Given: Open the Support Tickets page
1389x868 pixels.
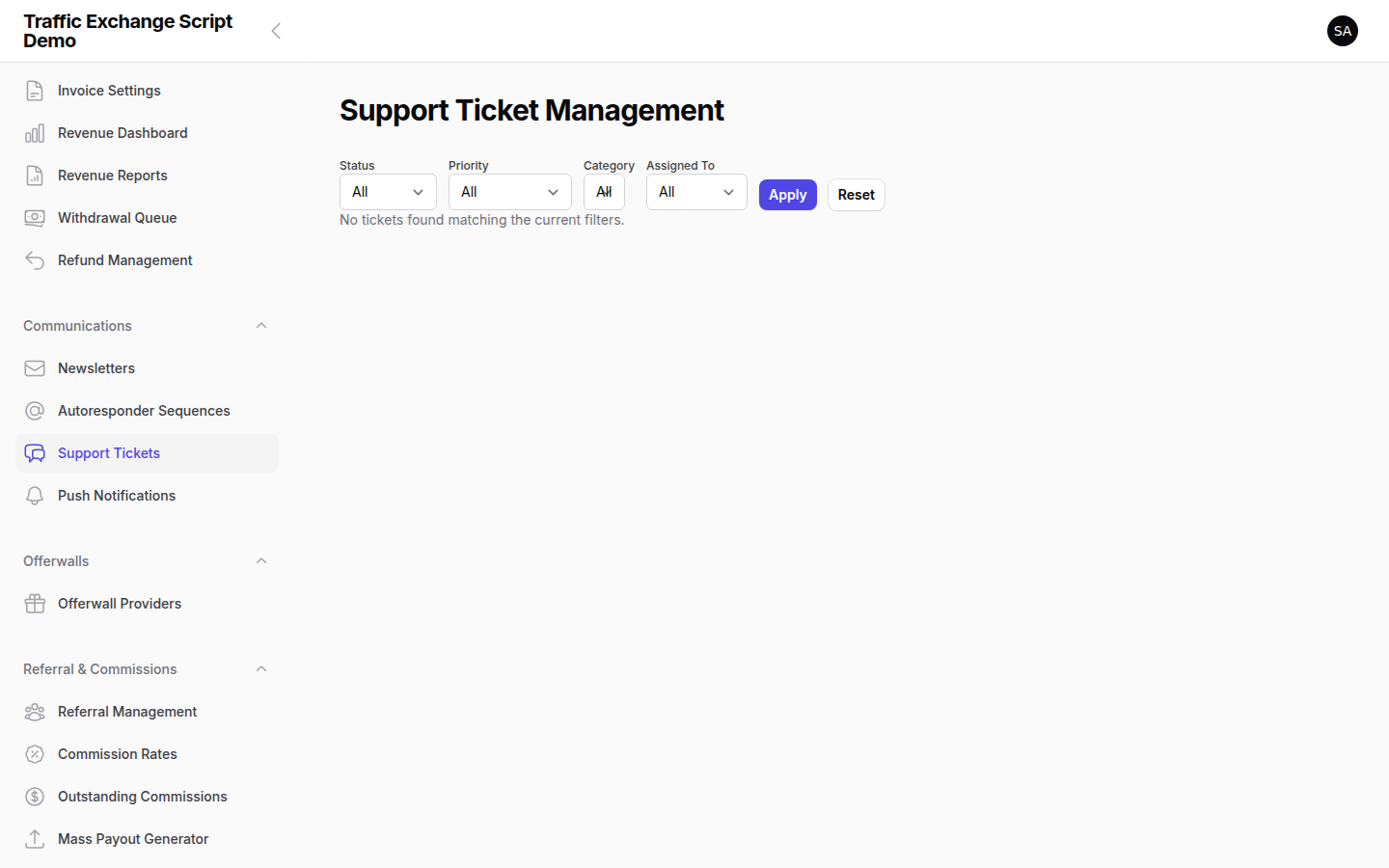Looking at the screenshot, I should pos(108,452).
